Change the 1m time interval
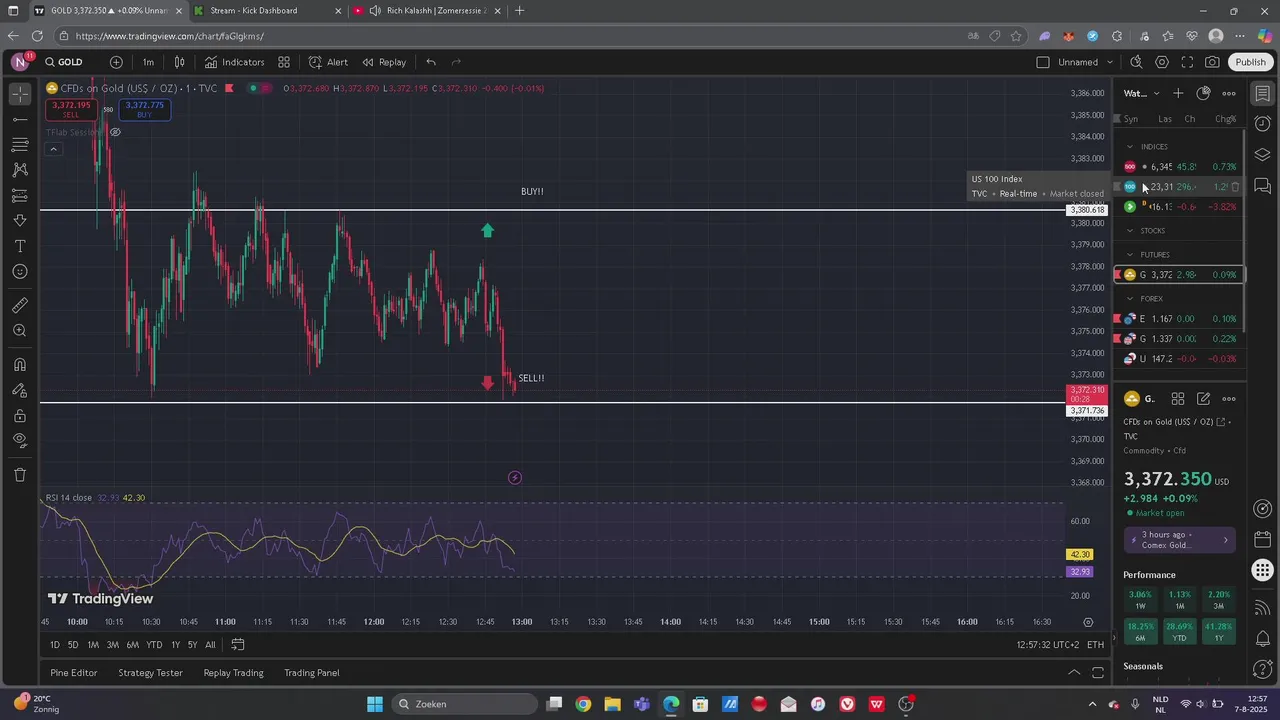 pyautogui.click(x=148, y=62)
